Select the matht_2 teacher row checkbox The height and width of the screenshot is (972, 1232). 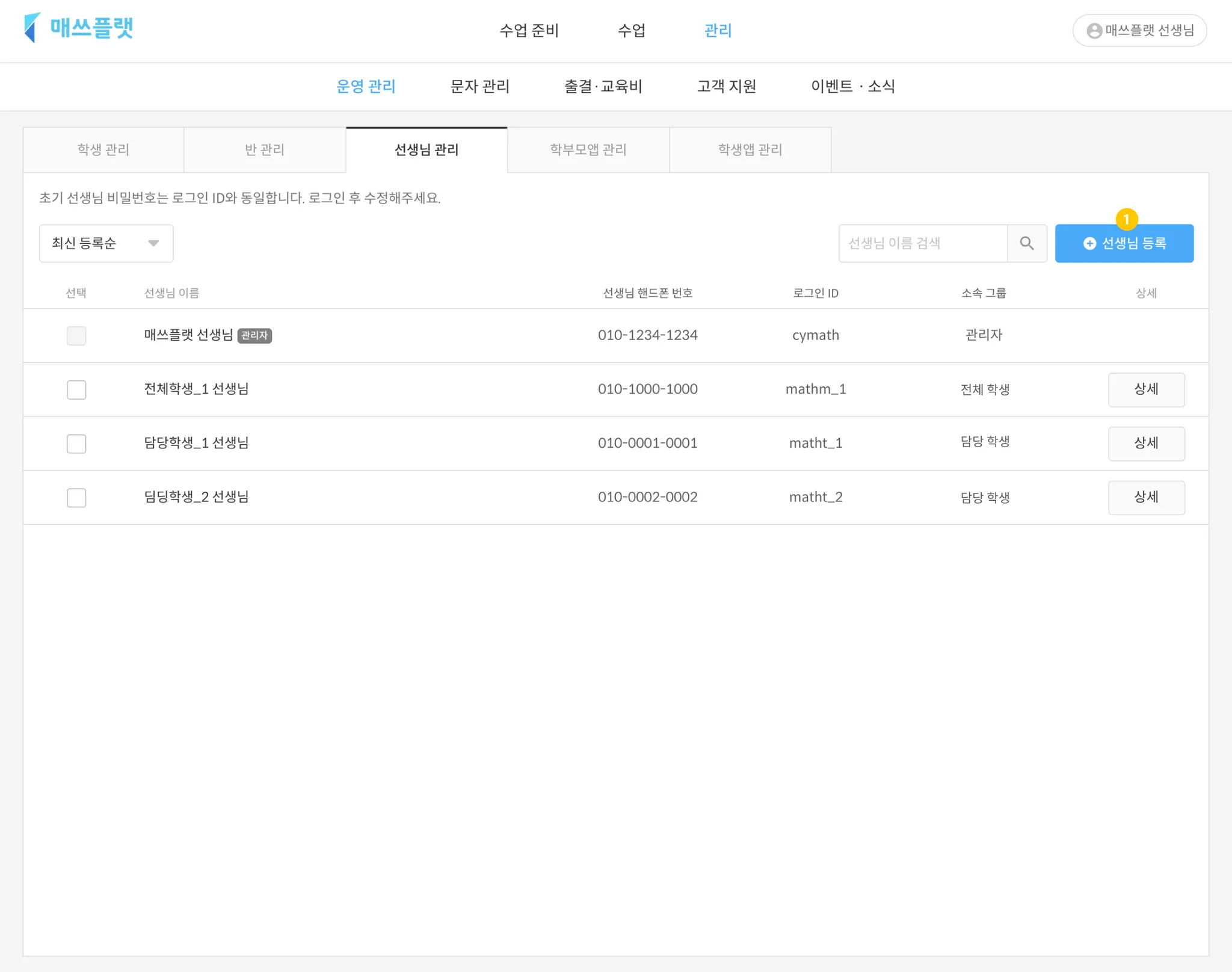pyautogui.click(x=76, y=498)
